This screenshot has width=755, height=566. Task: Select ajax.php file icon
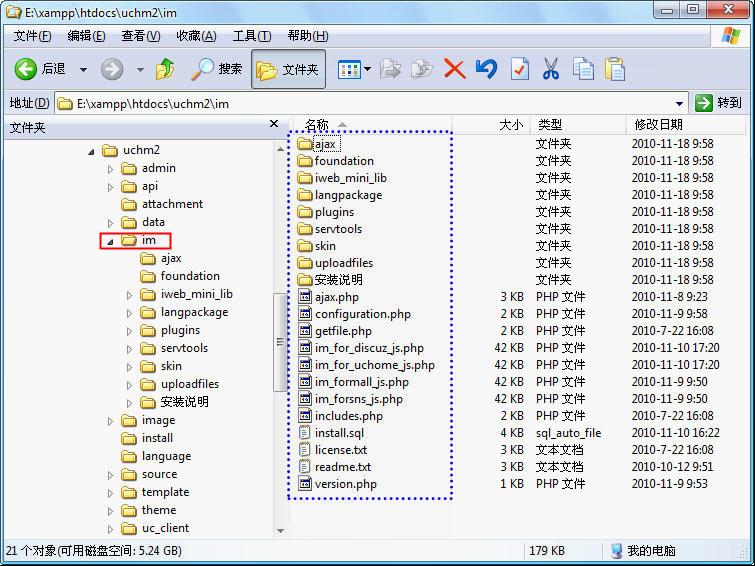[x=305, y=297]
